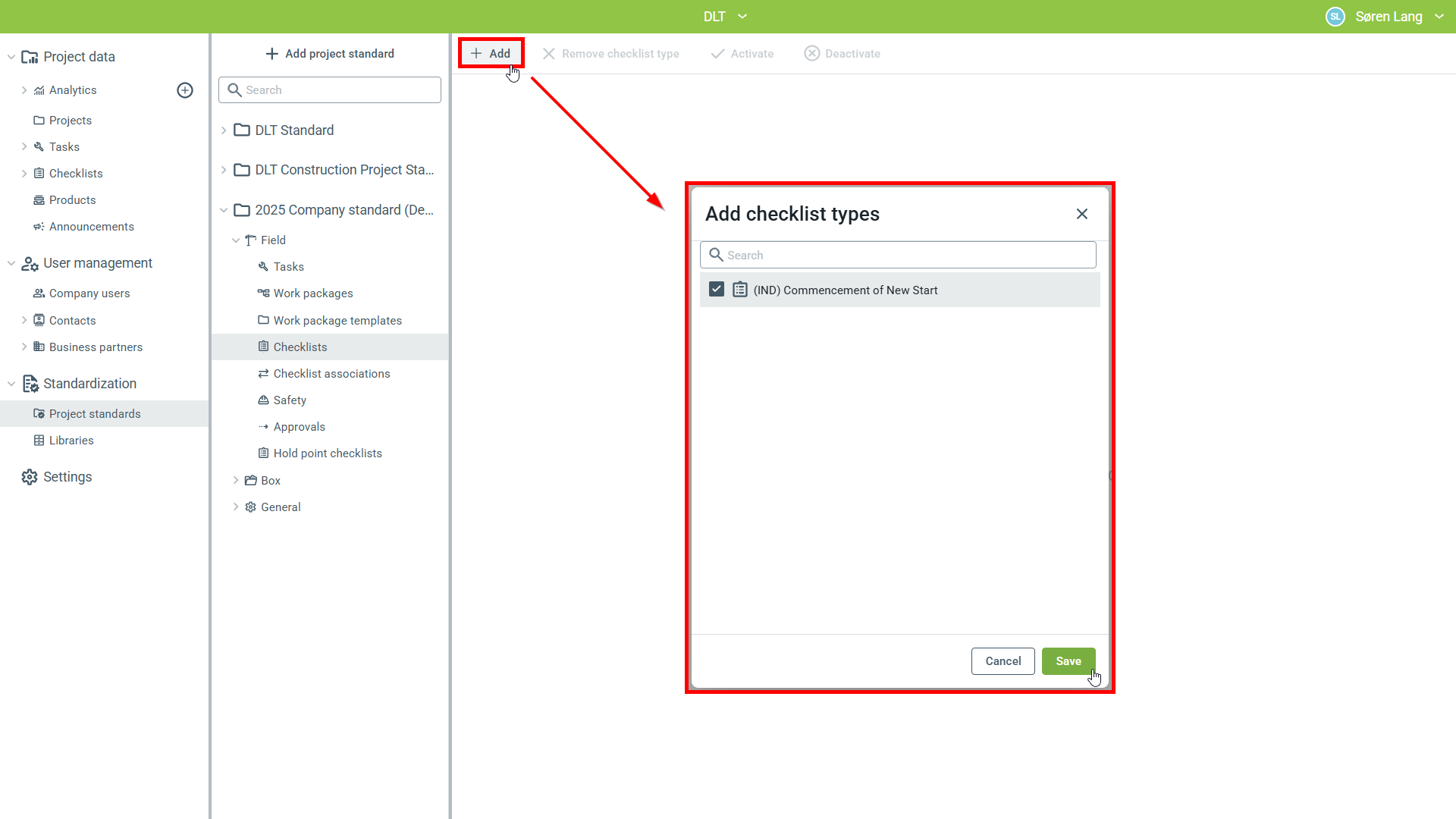Expand the DLT Standard folder
Screen dimensions: 1456x819
pyautogui.click(x=224, y=130)
